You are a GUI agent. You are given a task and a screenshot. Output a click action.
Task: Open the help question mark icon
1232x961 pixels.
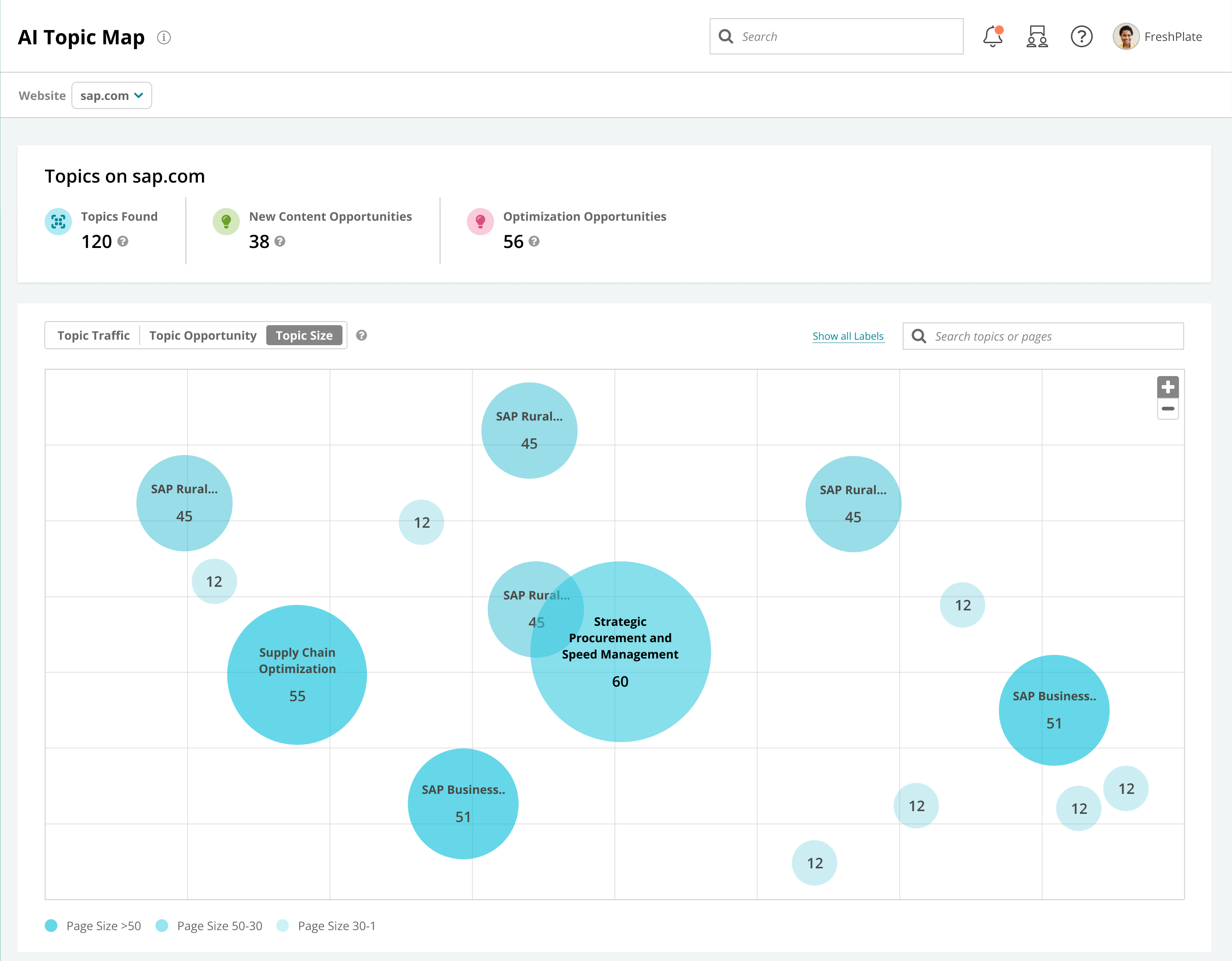(1081, 37)
